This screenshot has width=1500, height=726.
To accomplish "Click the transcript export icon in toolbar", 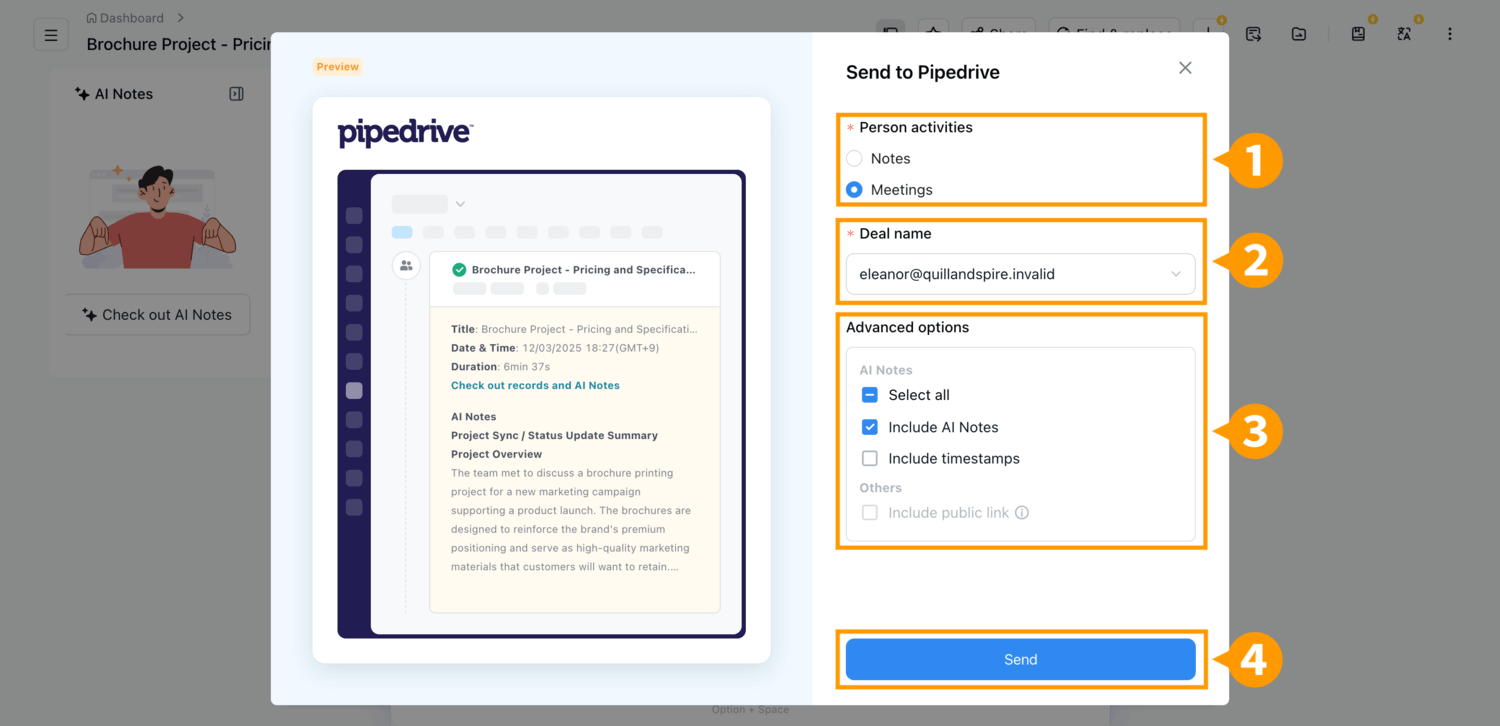I will point(1253,34).
